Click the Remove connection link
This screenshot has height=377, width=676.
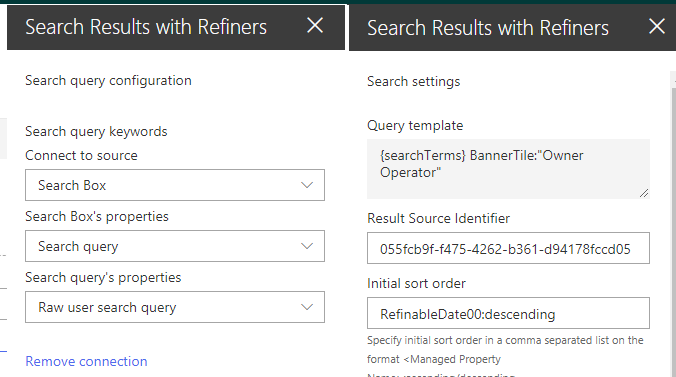point(86,361)
